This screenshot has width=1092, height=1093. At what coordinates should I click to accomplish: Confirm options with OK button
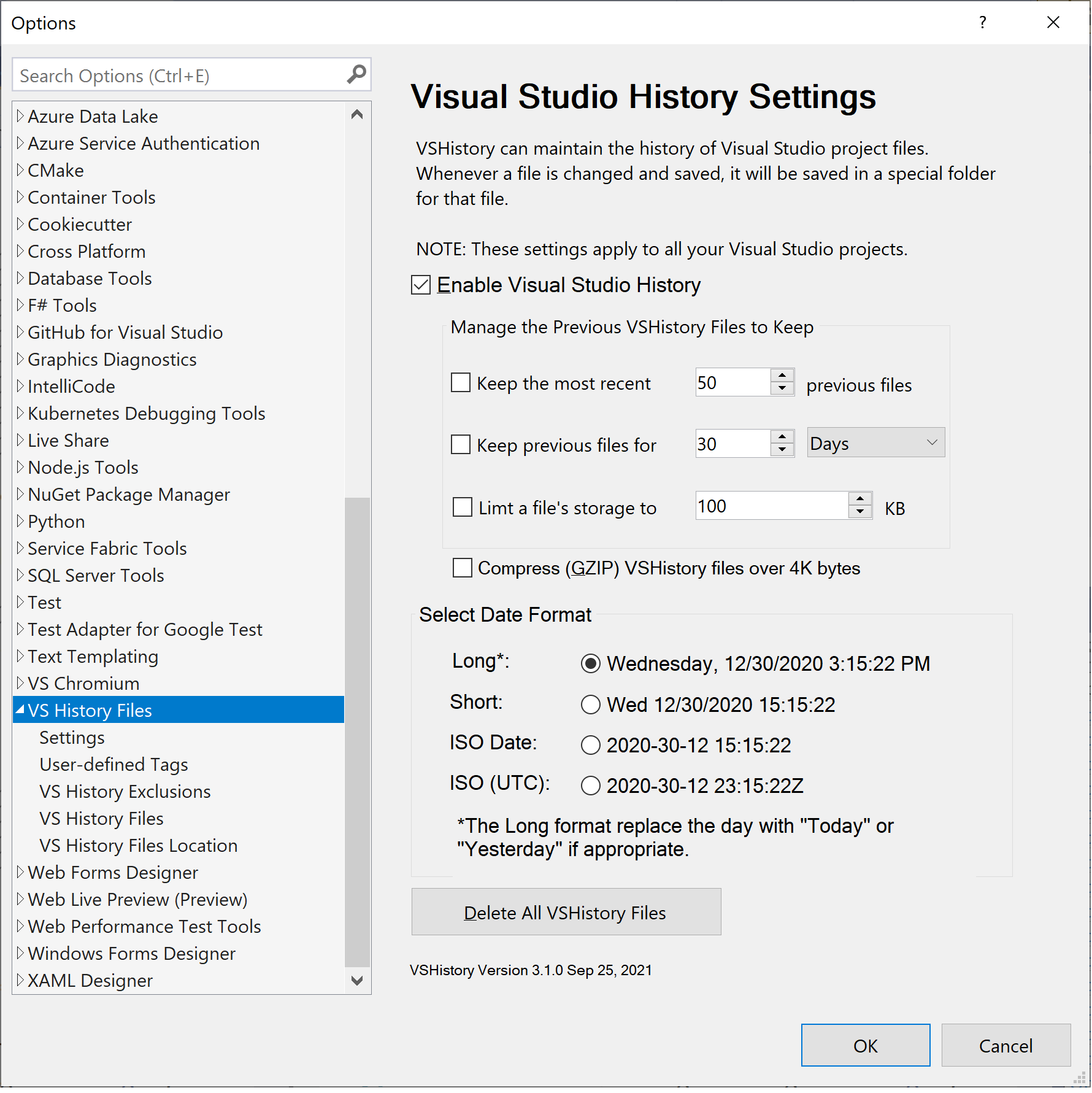(865, 1045)
